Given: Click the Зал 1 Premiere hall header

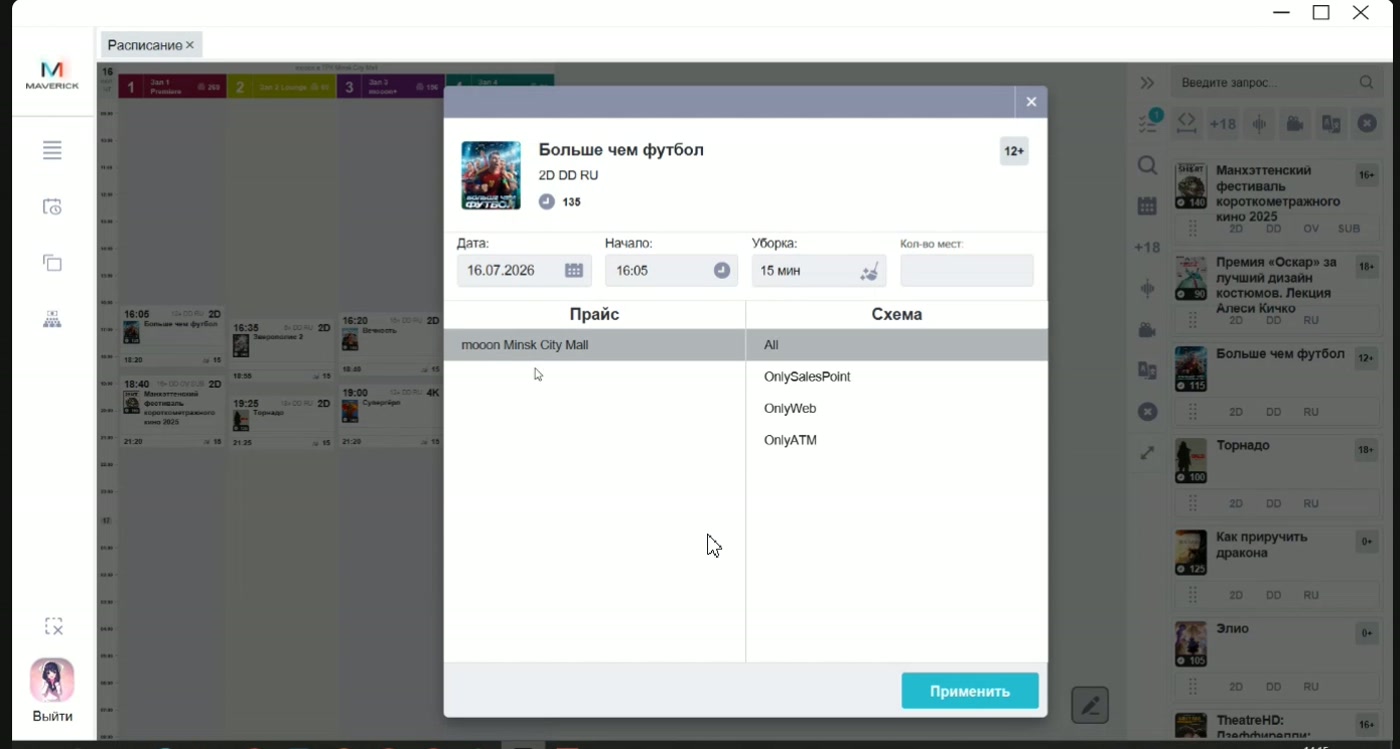Looking at the screenshot, I should click(172, 87).
